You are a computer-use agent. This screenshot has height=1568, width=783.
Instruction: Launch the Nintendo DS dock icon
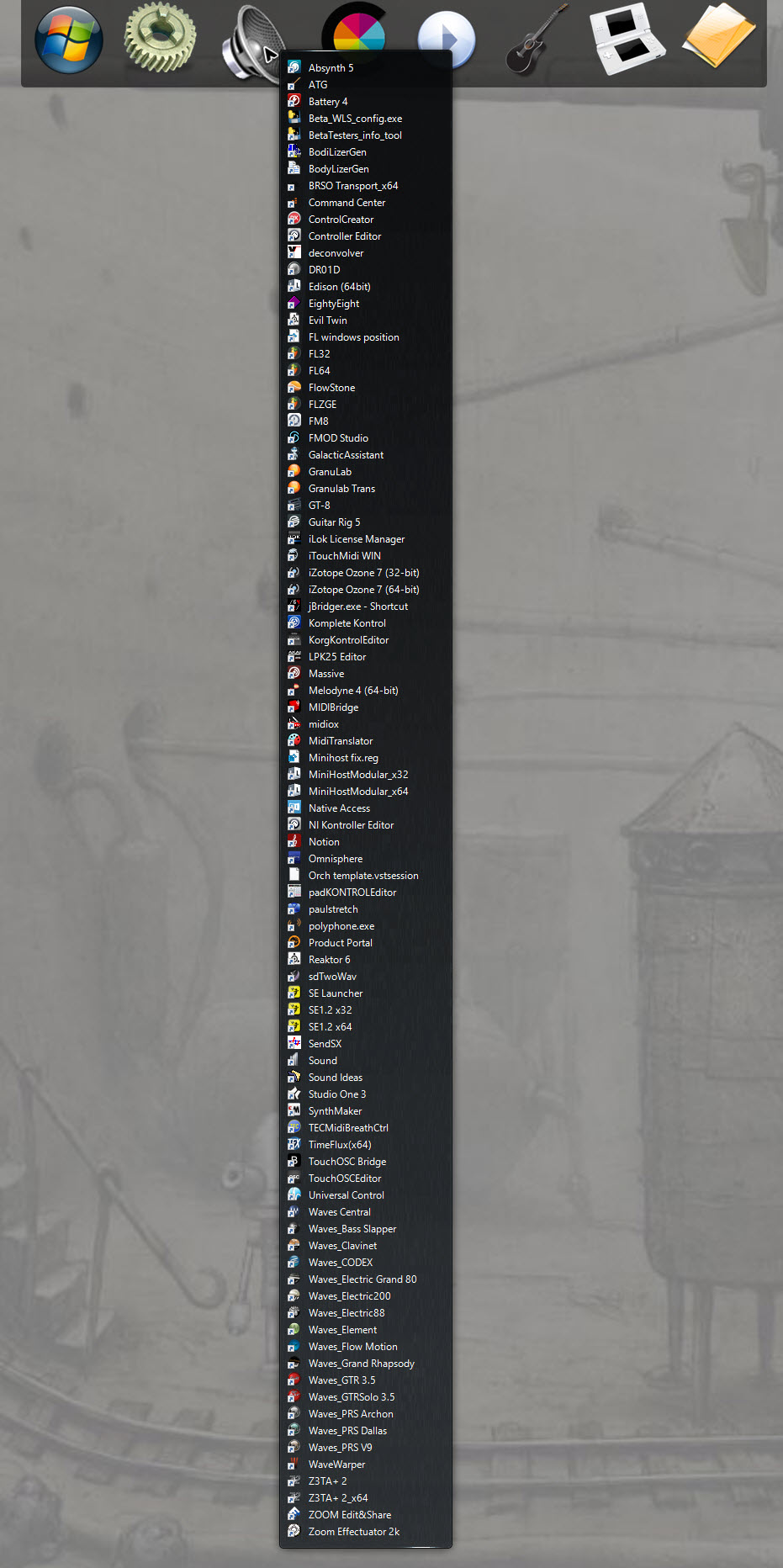(627, 38)
